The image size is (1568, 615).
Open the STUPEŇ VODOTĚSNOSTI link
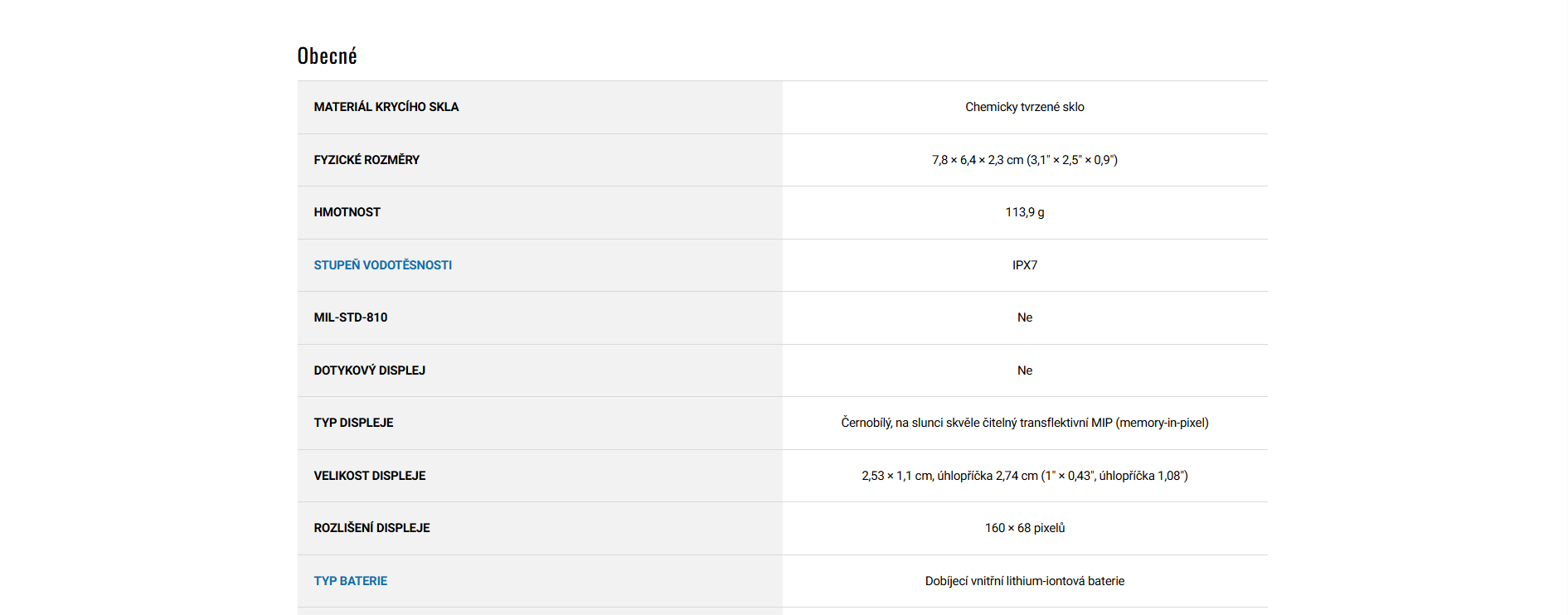pos(382,265)
